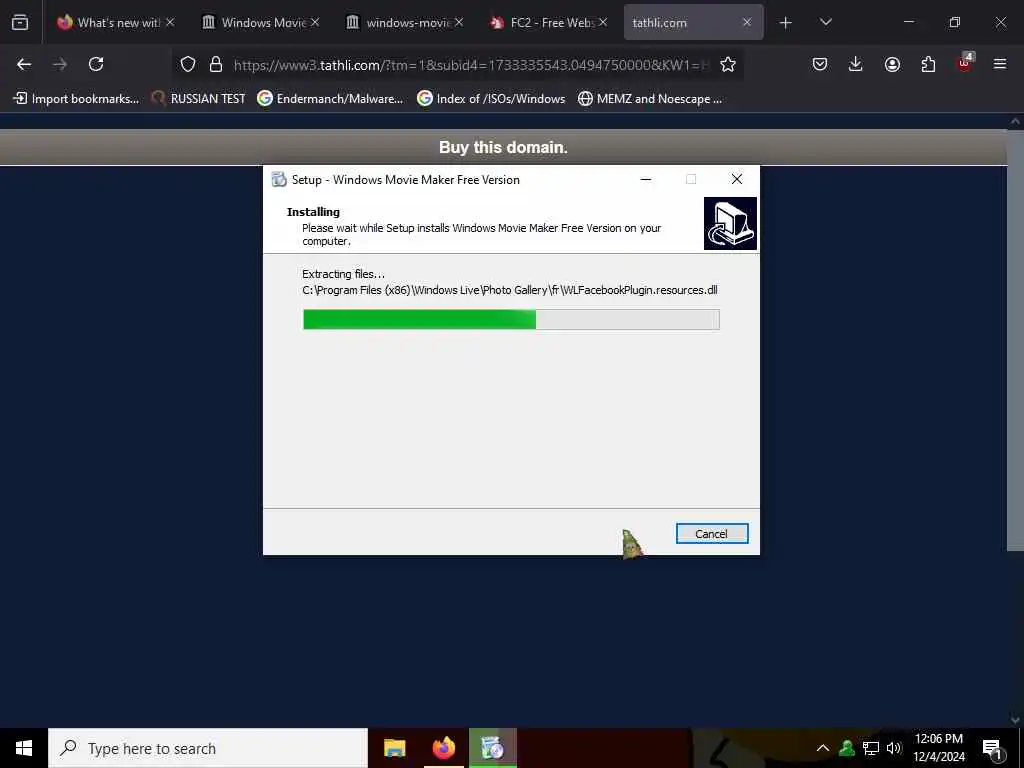Image resolution: width=1024 pixels, height=768 pixels.
Task: Reload the current page
Action: tap(96, 64)
